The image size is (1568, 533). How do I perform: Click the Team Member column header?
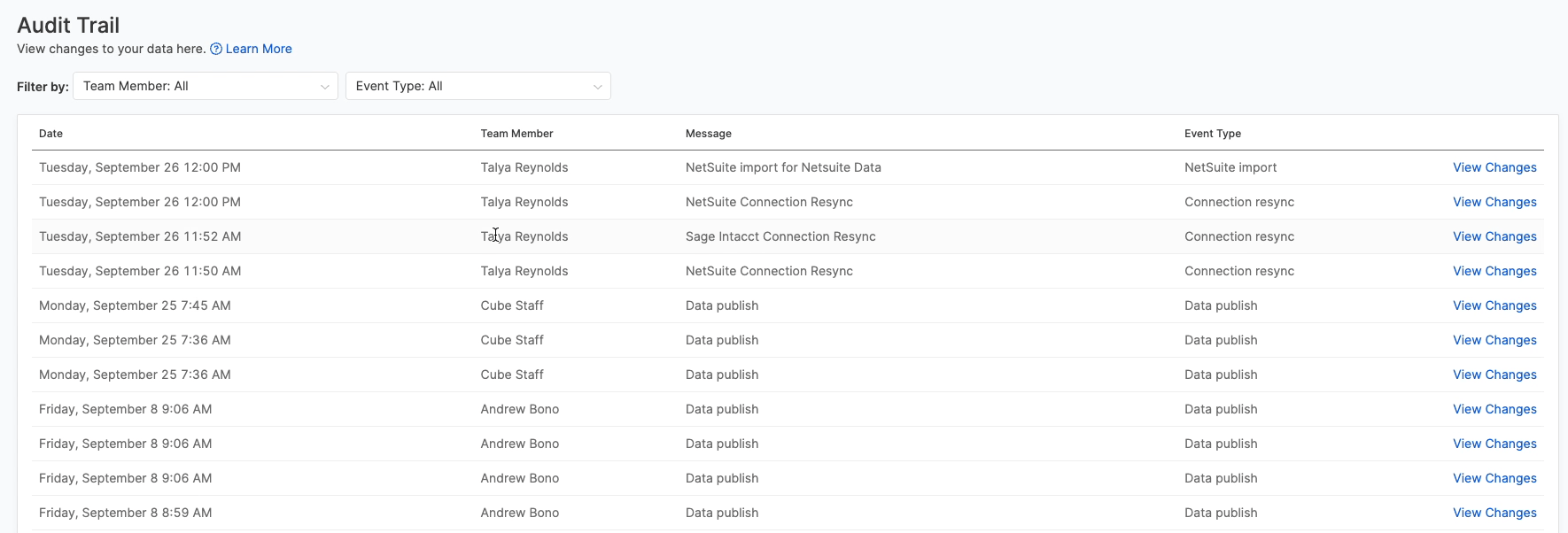coord(516,134)
